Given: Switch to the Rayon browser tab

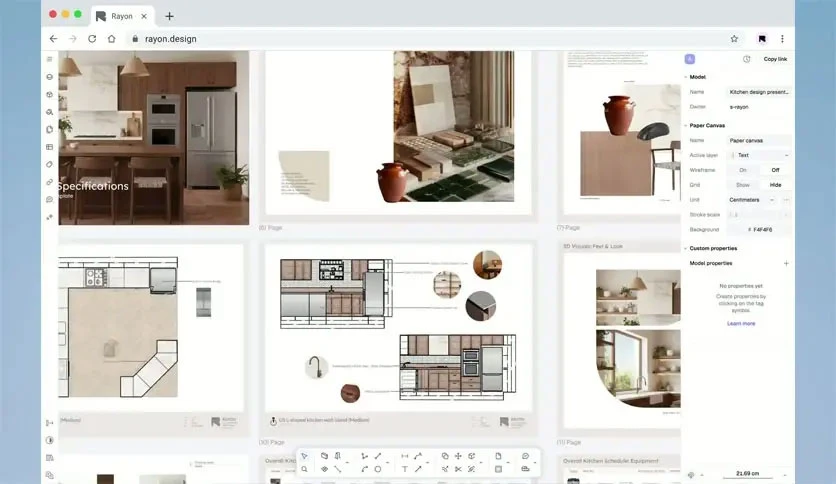Looking at the screenshot, I should click(122, 16).
